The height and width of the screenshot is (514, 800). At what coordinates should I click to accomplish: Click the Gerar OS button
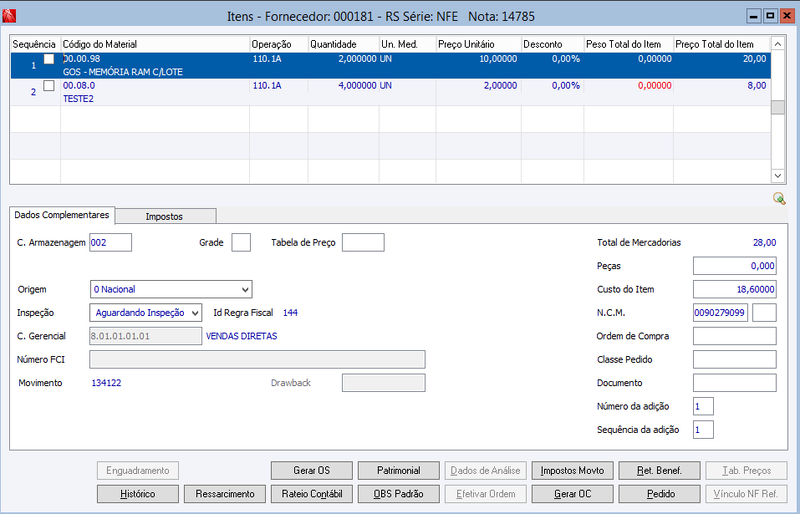[312, 471]
